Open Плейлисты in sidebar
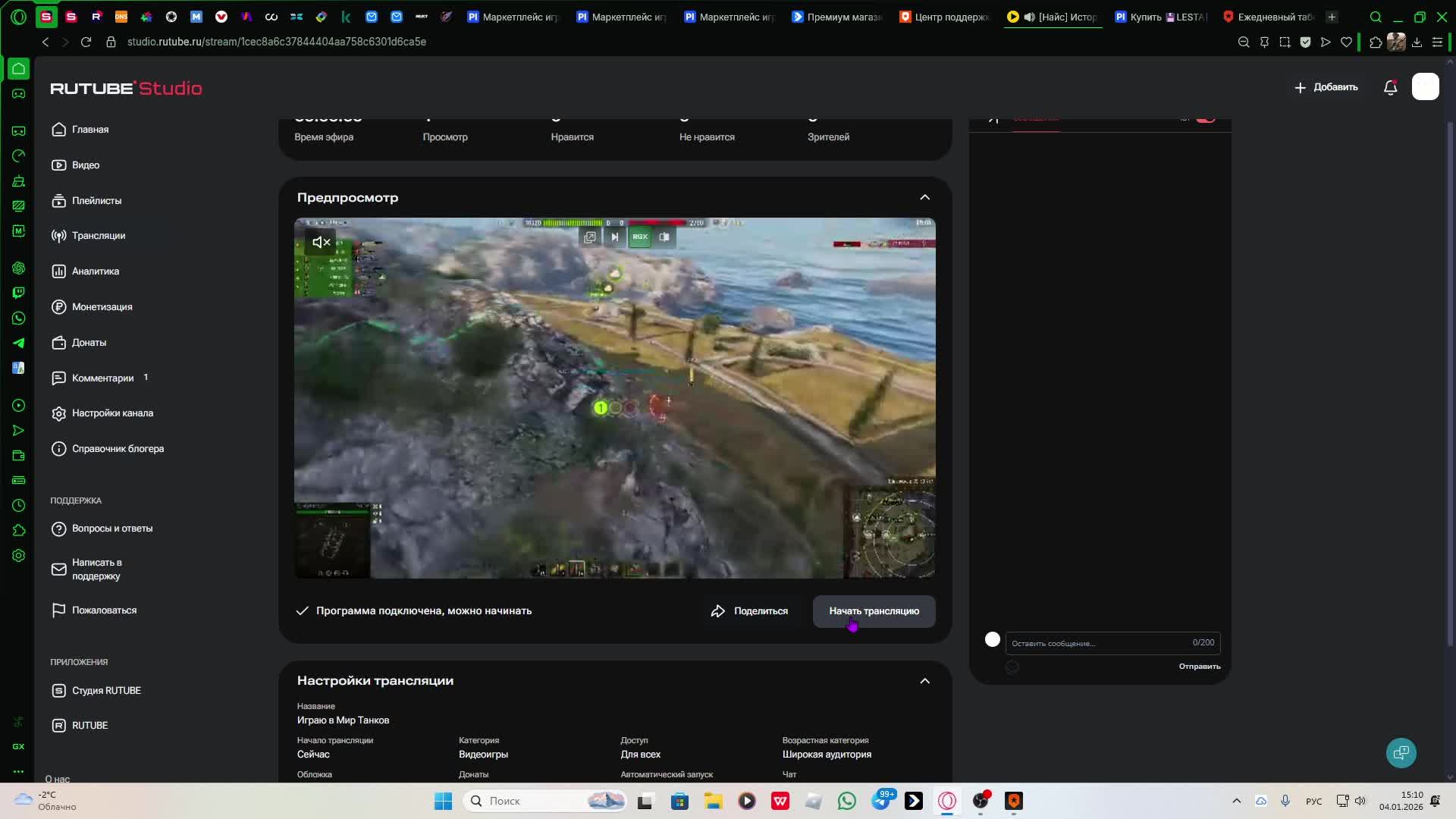1456x819 pixels. point(86,201)
